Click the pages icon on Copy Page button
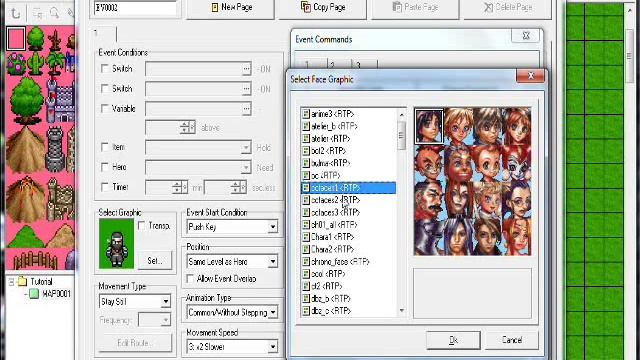The height and width of the screenshot is (360, 640). coord(306,7)
